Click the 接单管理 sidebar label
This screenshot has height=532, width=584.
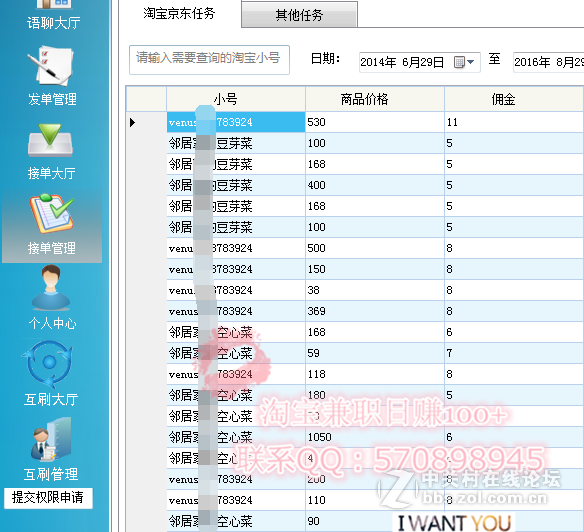[52, 248]
